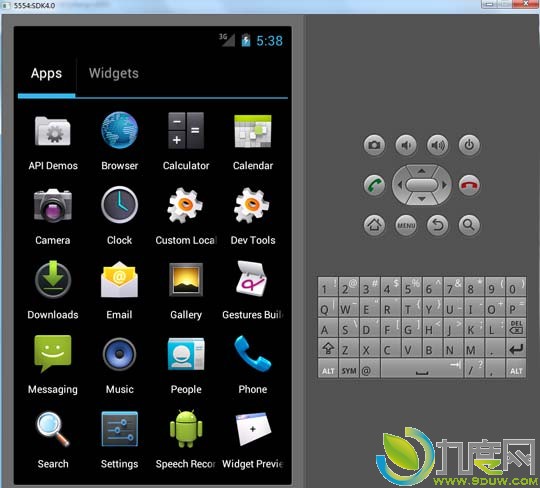The image size is (540, 488).
Task: Click the D-pad right arrow
Action: pyautogui.click(x=444, y=185)
